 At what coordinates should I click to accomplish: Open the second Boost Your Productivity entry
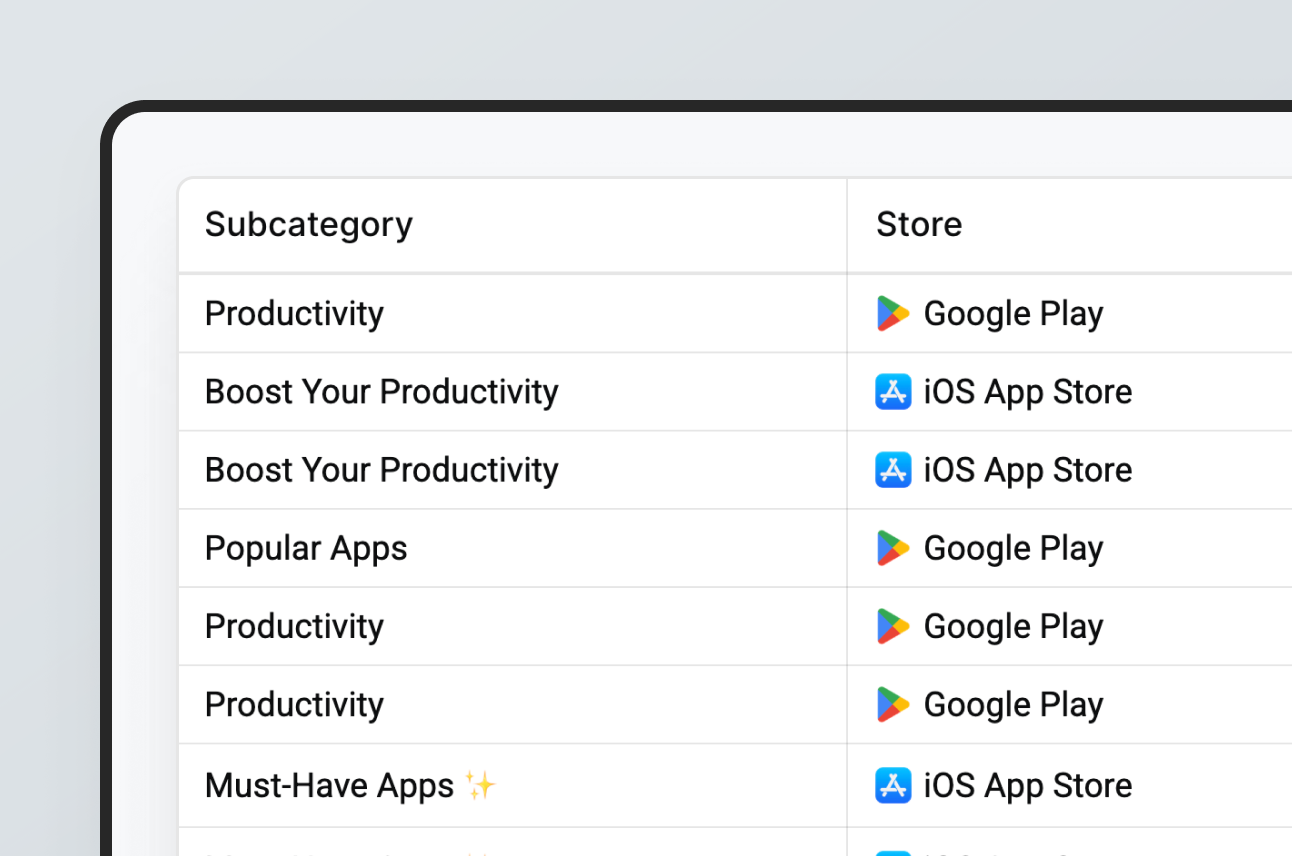click(381, 470)
